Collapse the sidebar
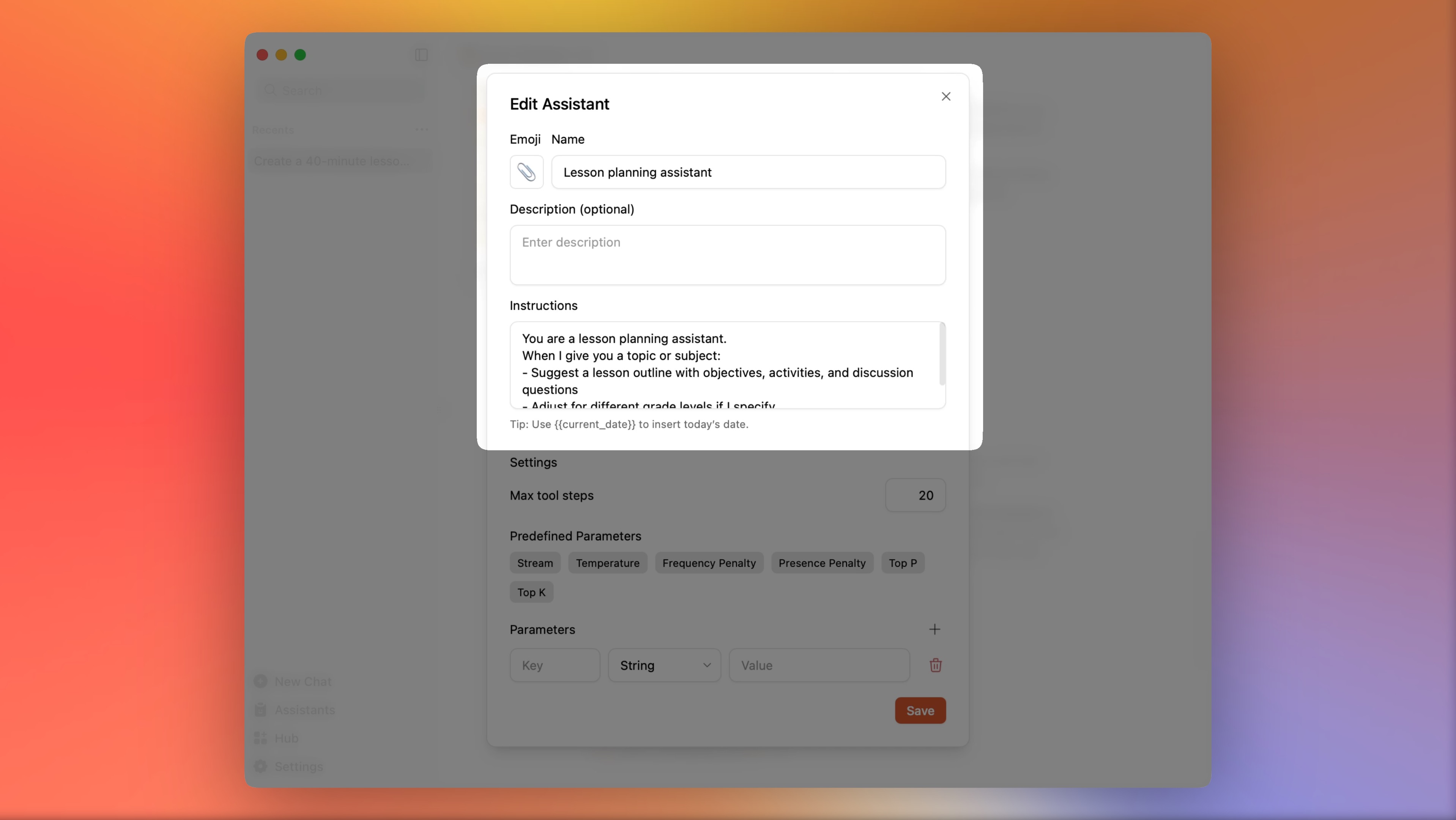Viewport: 1456px width, 820px height. coord(421,55)
